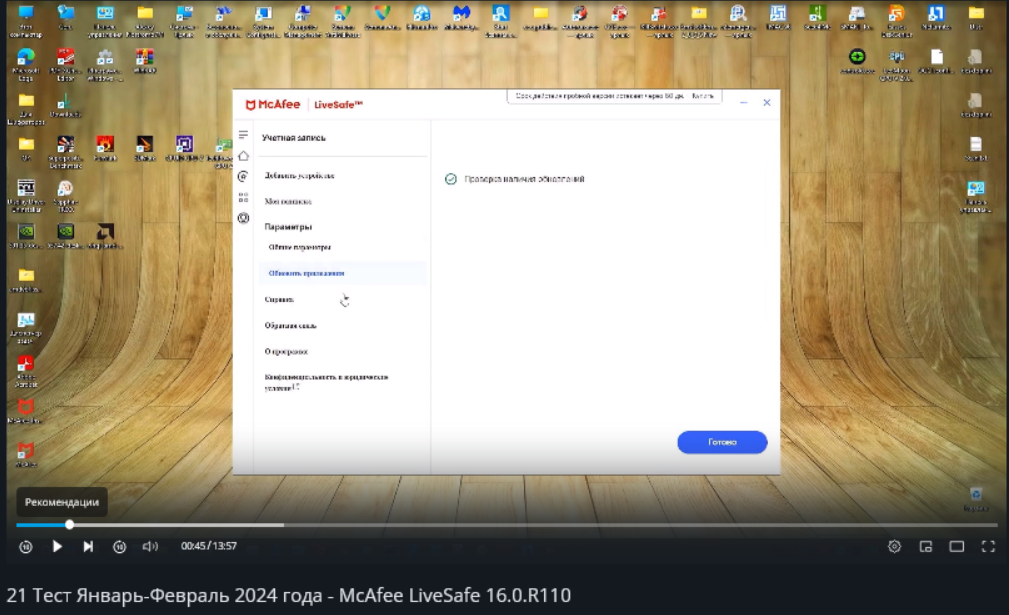Screen dimensions: 1009x615
Task: Open Microsoft Edge desktop shortcut
Action: pos(26,65)
